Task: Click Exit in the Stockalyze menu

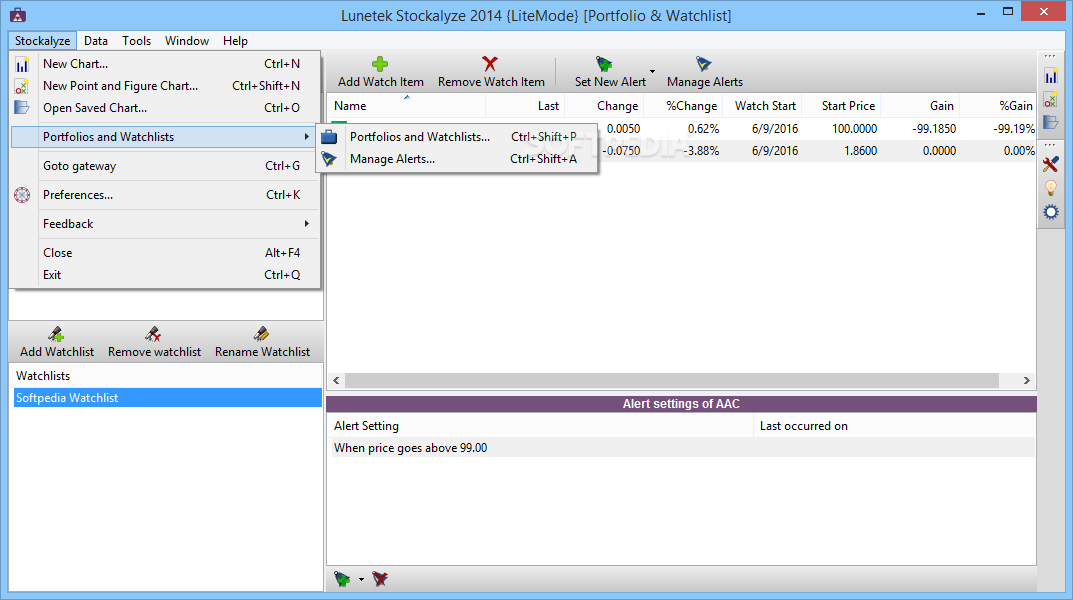Action: [166, 274]
